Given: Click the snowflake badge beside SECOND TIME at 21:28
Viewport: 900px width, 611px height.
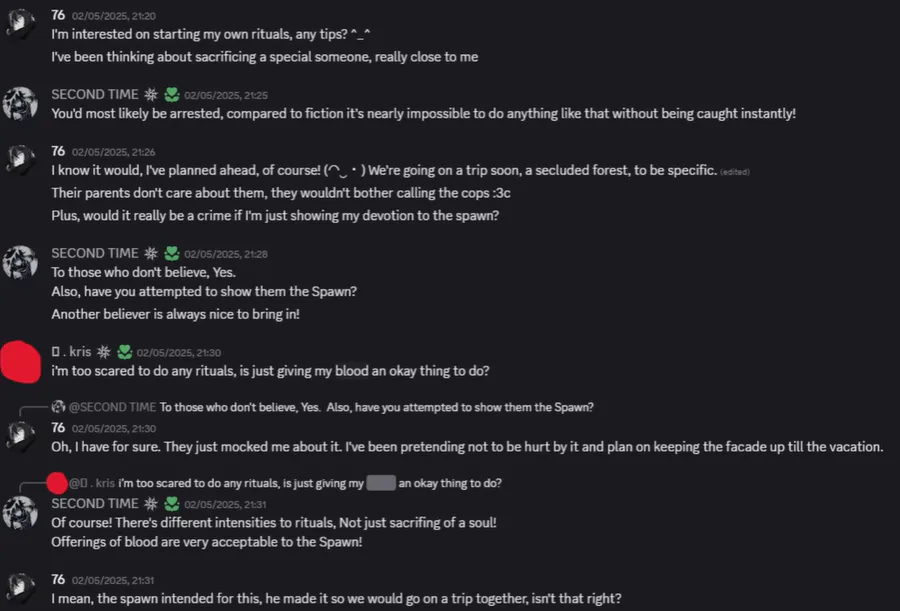Looking at the screenshot, I should [151, 253].
